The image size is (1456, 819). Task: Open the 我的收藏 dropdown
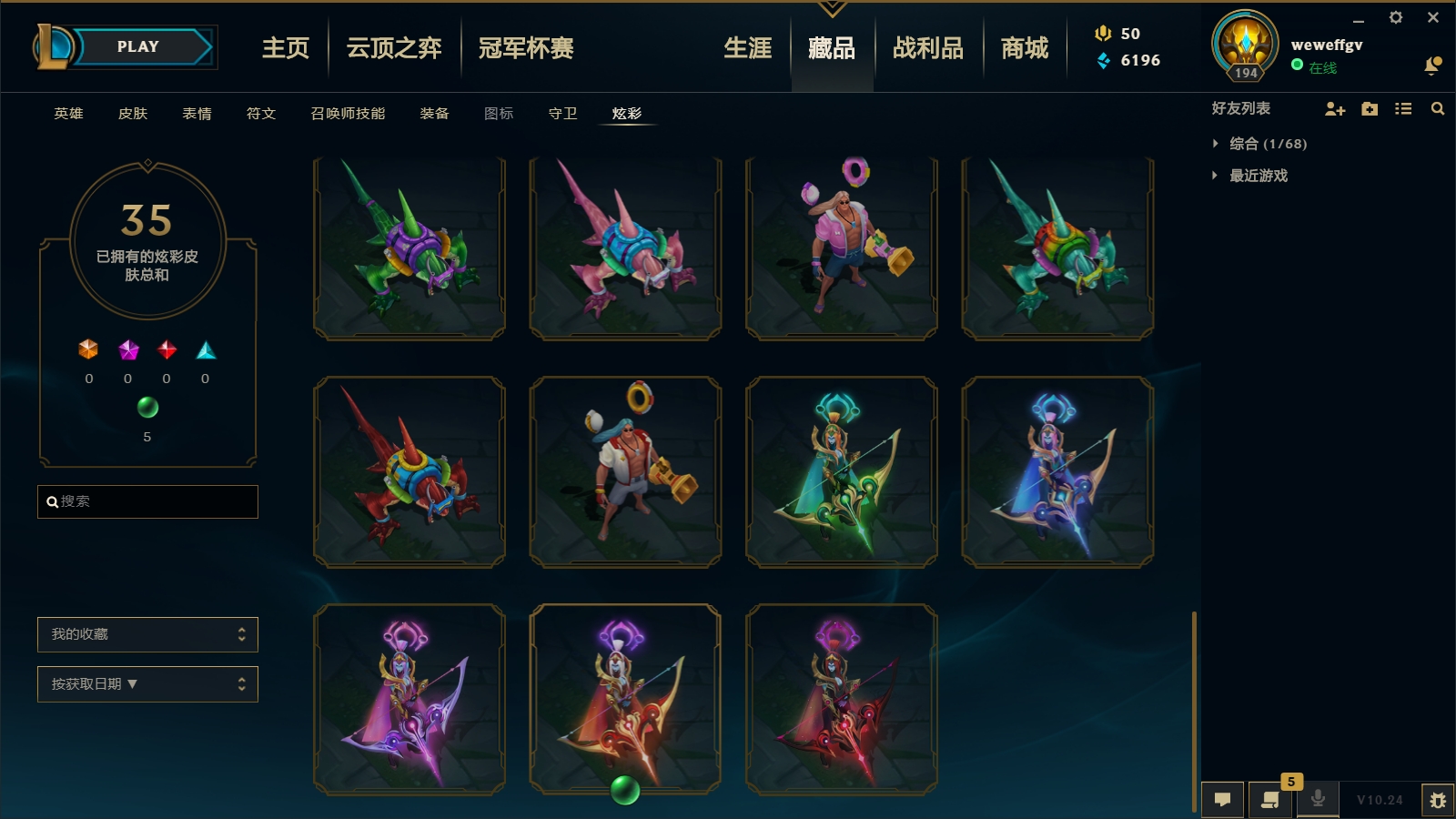coord(147,634)
